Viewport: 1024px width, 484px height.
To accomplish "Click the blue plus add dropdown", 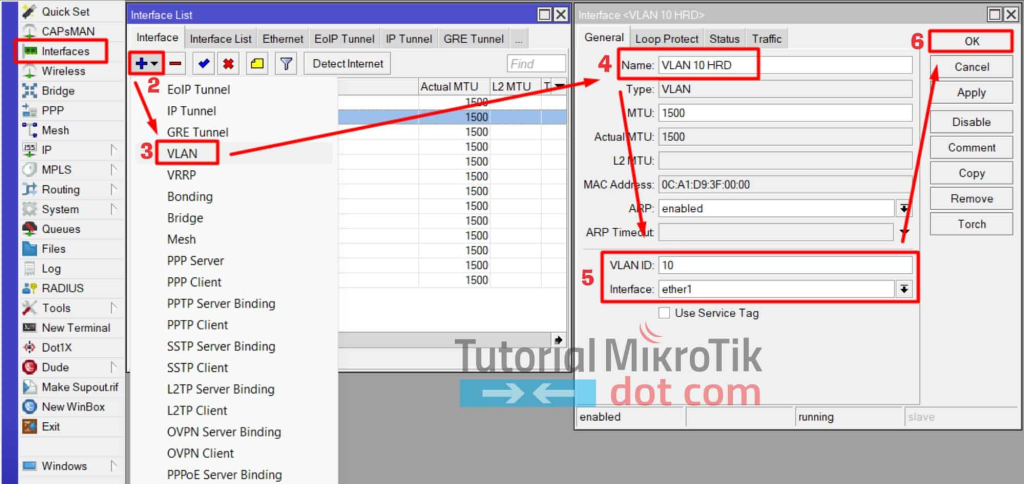I will (146, 63).
